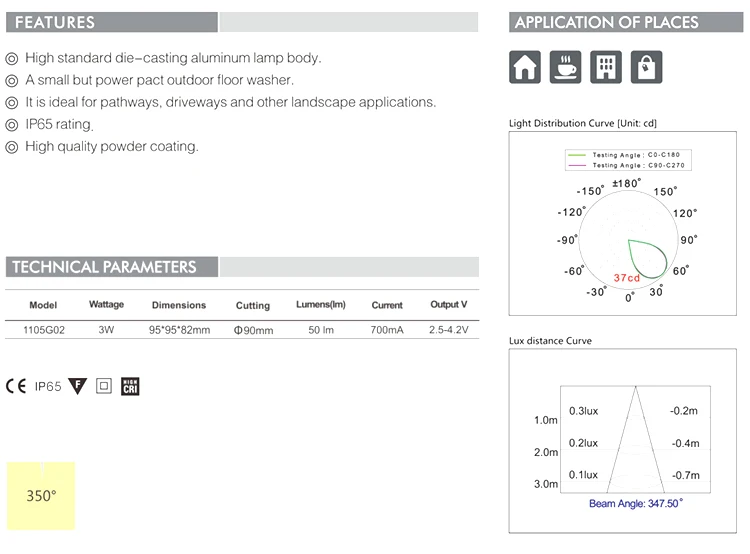
Task: Click the 700mA current value
Action: (386, 329)
